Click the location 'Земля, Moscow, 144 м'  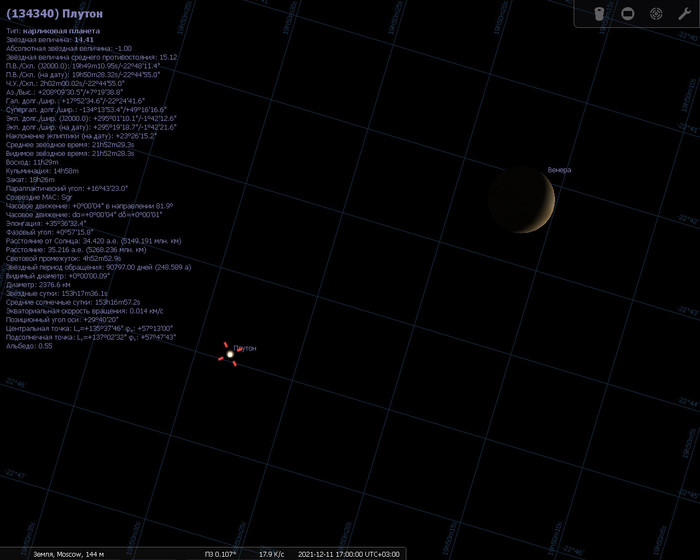click(x=69, y=554)
